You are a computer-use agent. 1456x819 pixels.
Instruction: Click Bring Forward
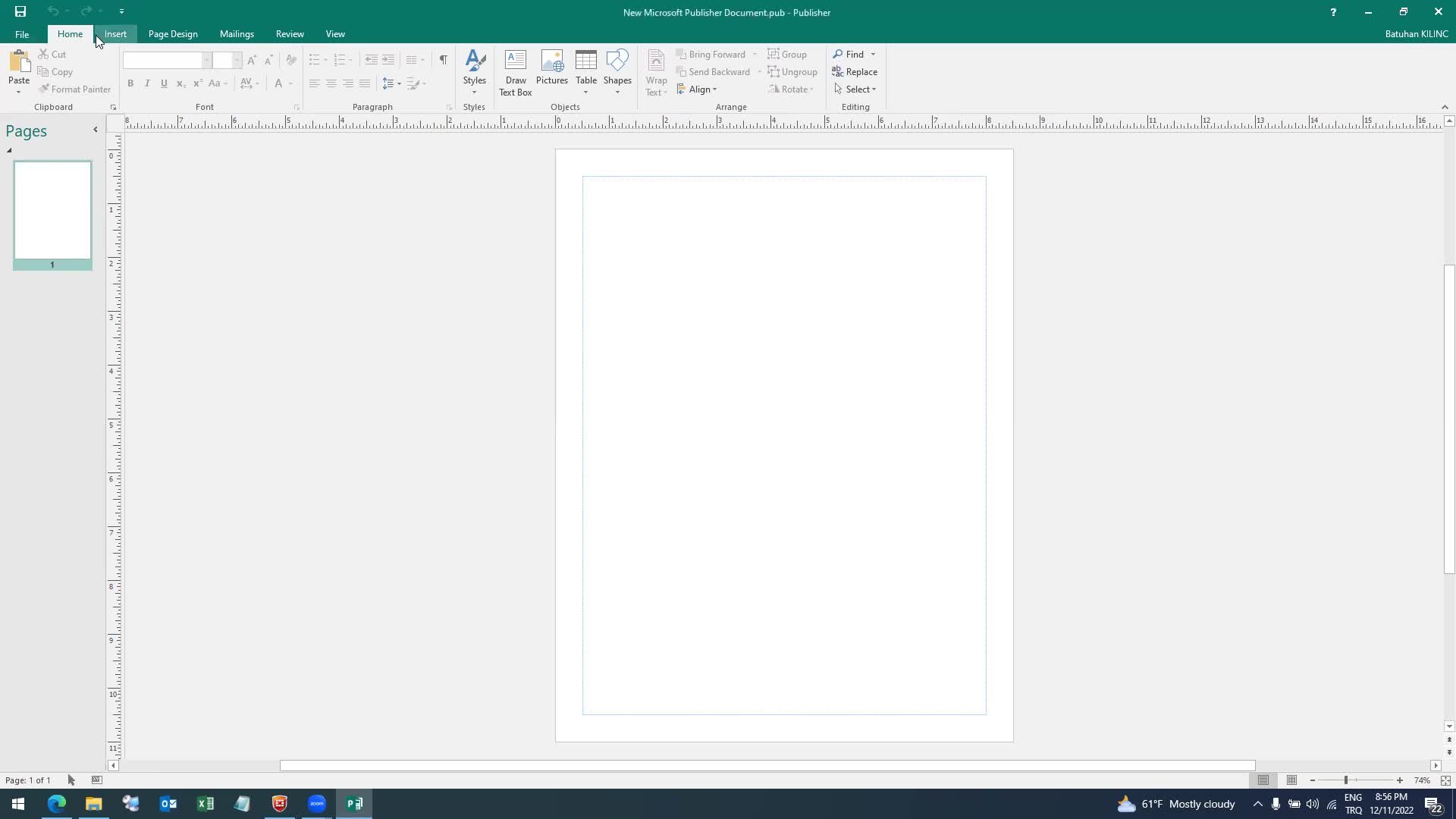tap(711, 55)
